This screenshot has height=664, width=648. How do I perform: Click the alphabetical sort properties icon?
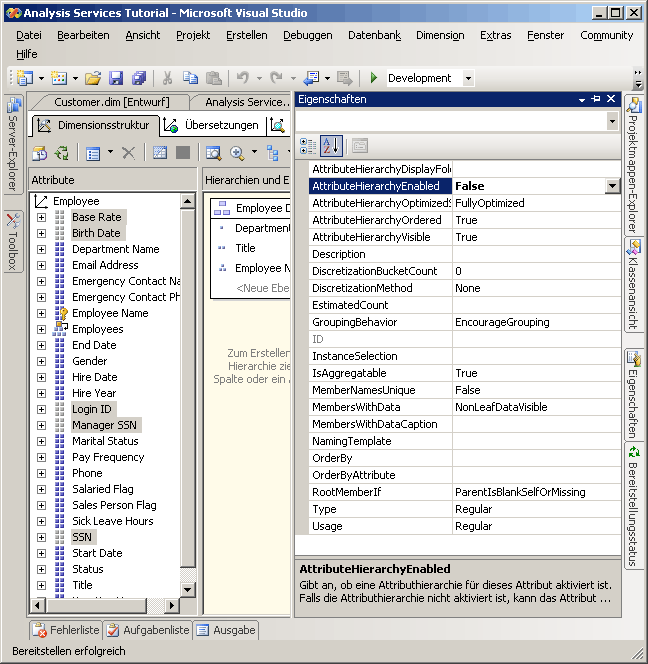332,146
